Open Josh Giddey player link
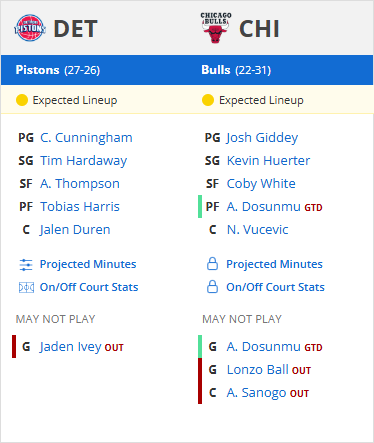 point(262,138)
